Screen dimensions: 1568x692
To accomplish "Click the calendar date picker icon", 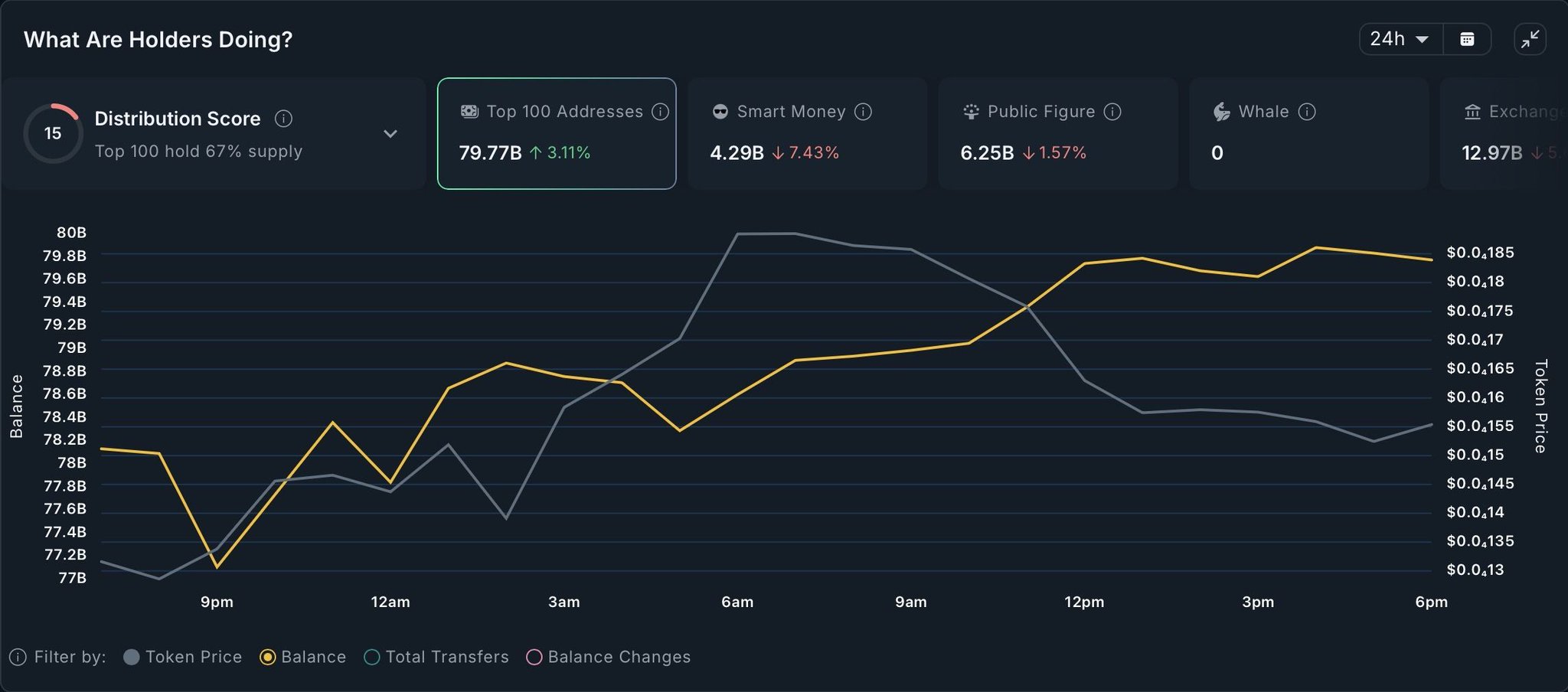I will (x=1467, y=39).
